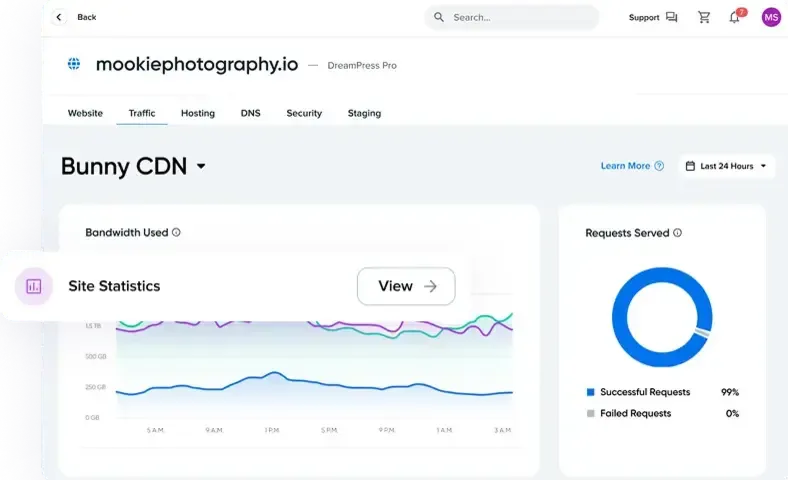Click the Bandwidth Used info icon

click(x=176, y=233)
